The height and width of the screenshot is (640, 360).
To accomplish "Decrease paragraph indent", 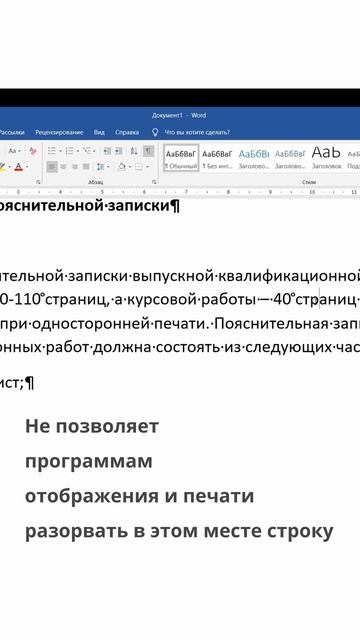I will [x=107, y=151].
